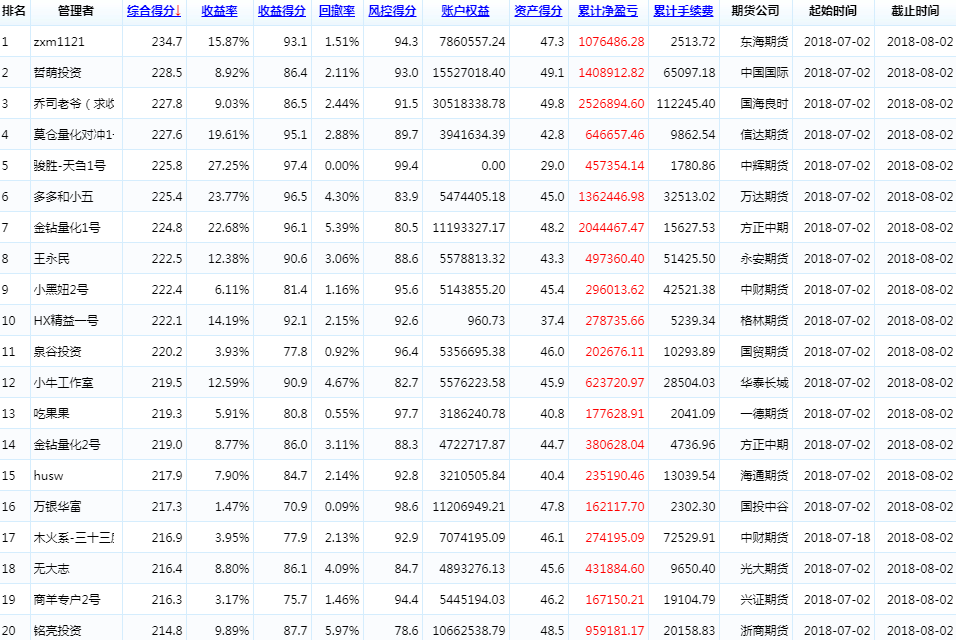Click return rate 27.25%
The height and width of the screenshot is (640, 956).
pyautogui.click(x=229, y=166)
